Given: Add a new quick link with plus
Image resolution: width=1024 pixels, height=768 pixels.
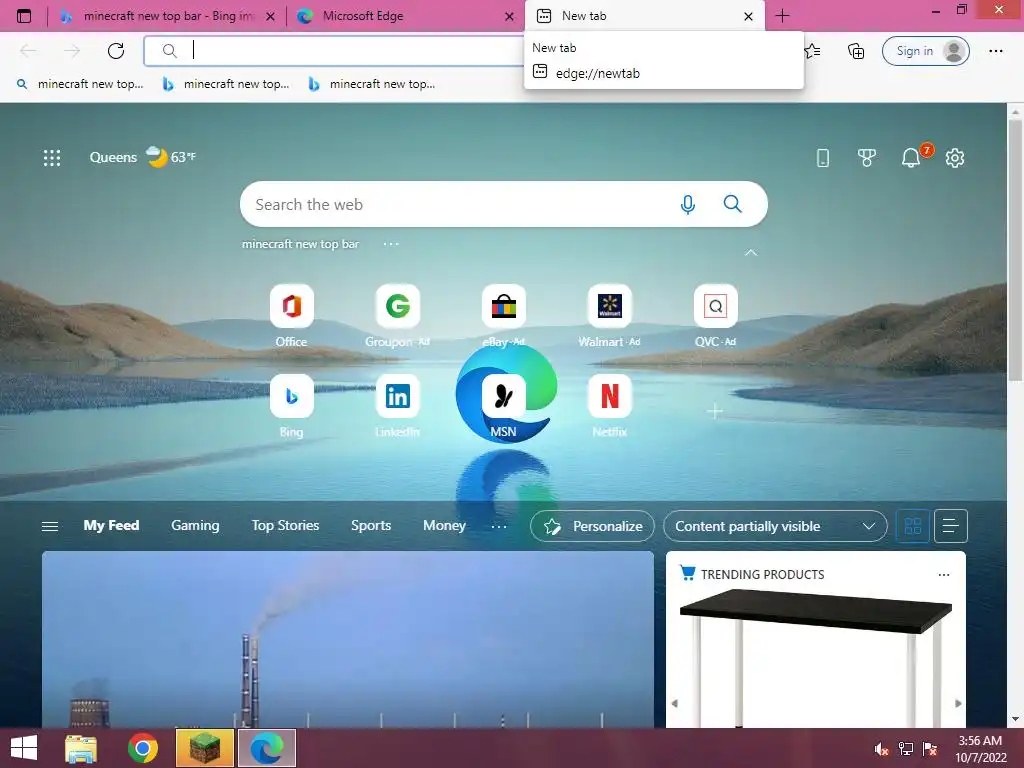Looking at the screenshot, I should point(715,411).
